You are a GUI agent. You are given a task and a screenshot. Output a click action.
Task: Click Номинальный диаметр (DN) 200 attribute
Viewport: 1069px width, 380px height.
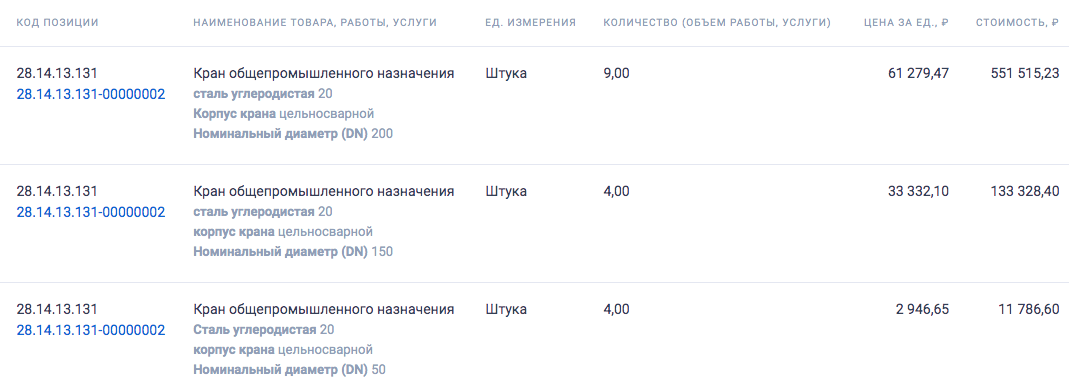tap(293, 134)
